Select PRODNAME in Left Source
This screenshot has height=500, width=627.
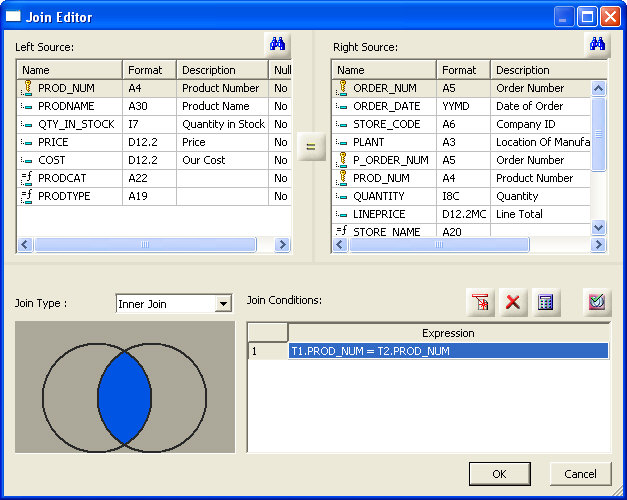(66, 106)
